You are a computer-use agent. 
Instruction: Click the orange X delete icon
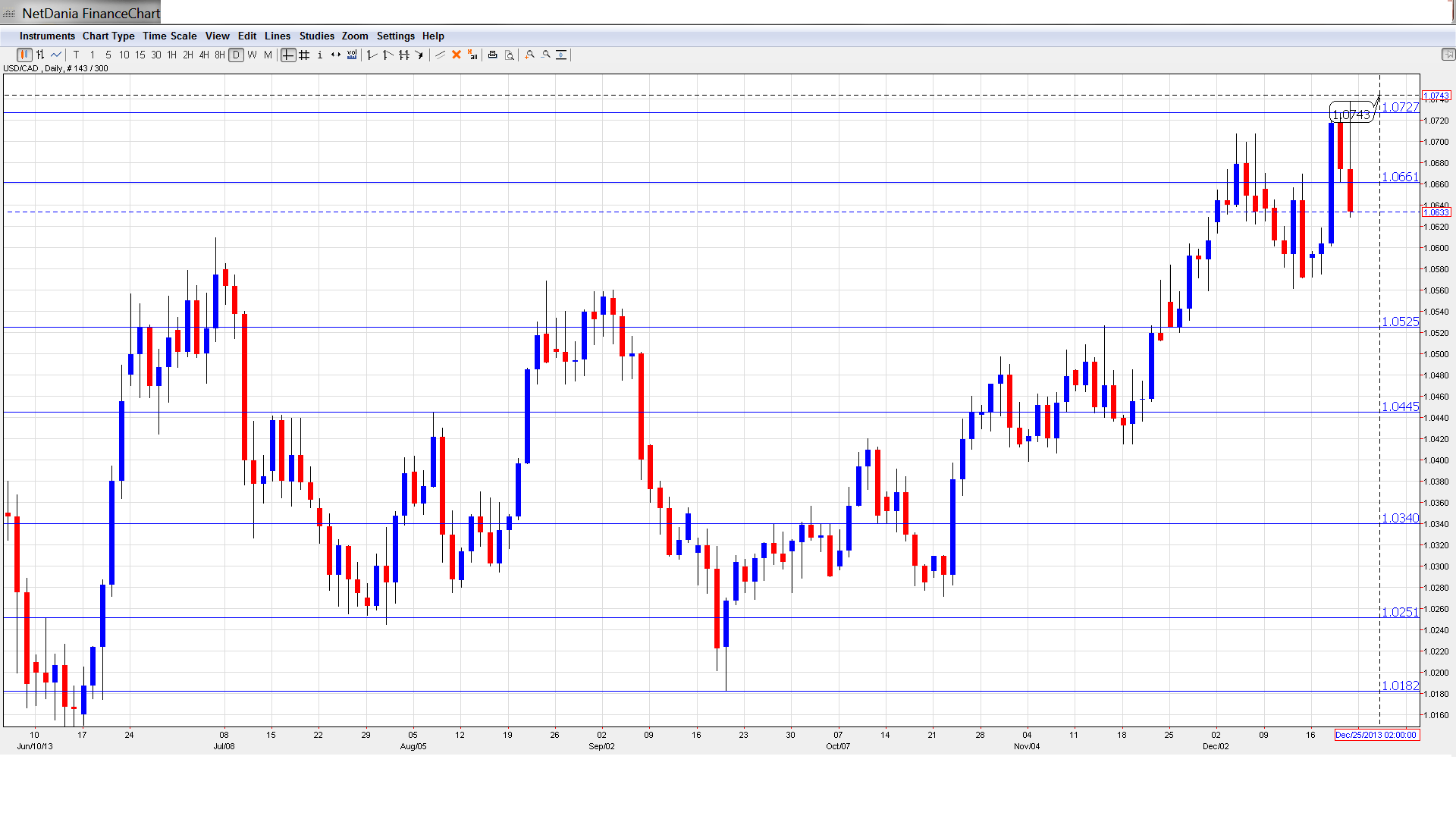point(457,55)
